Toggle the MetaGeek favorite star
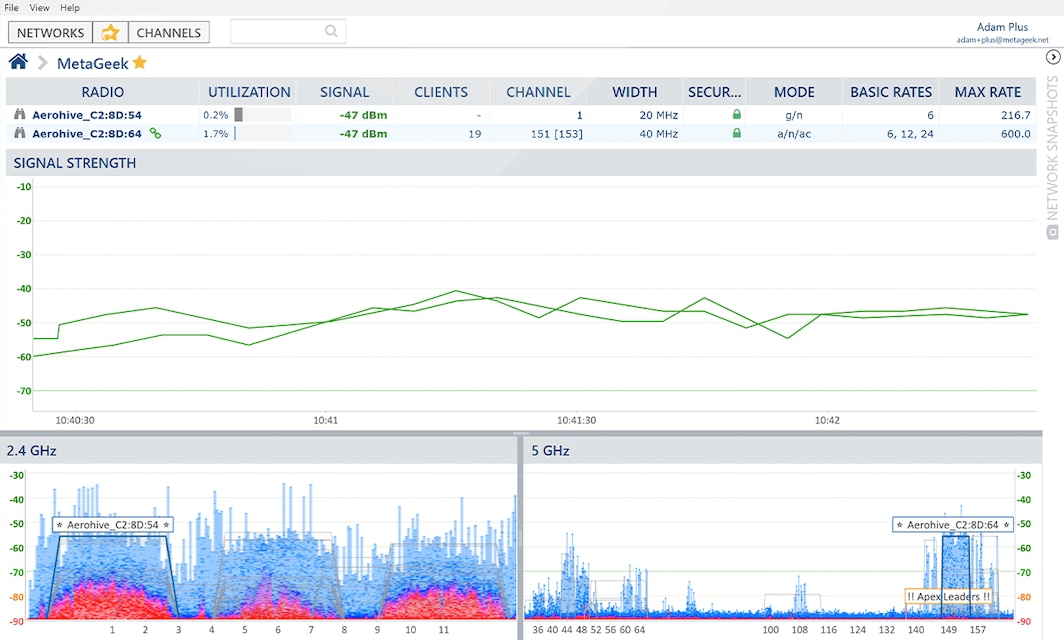The image size is (1064, 640). click(x=140, y=62)
